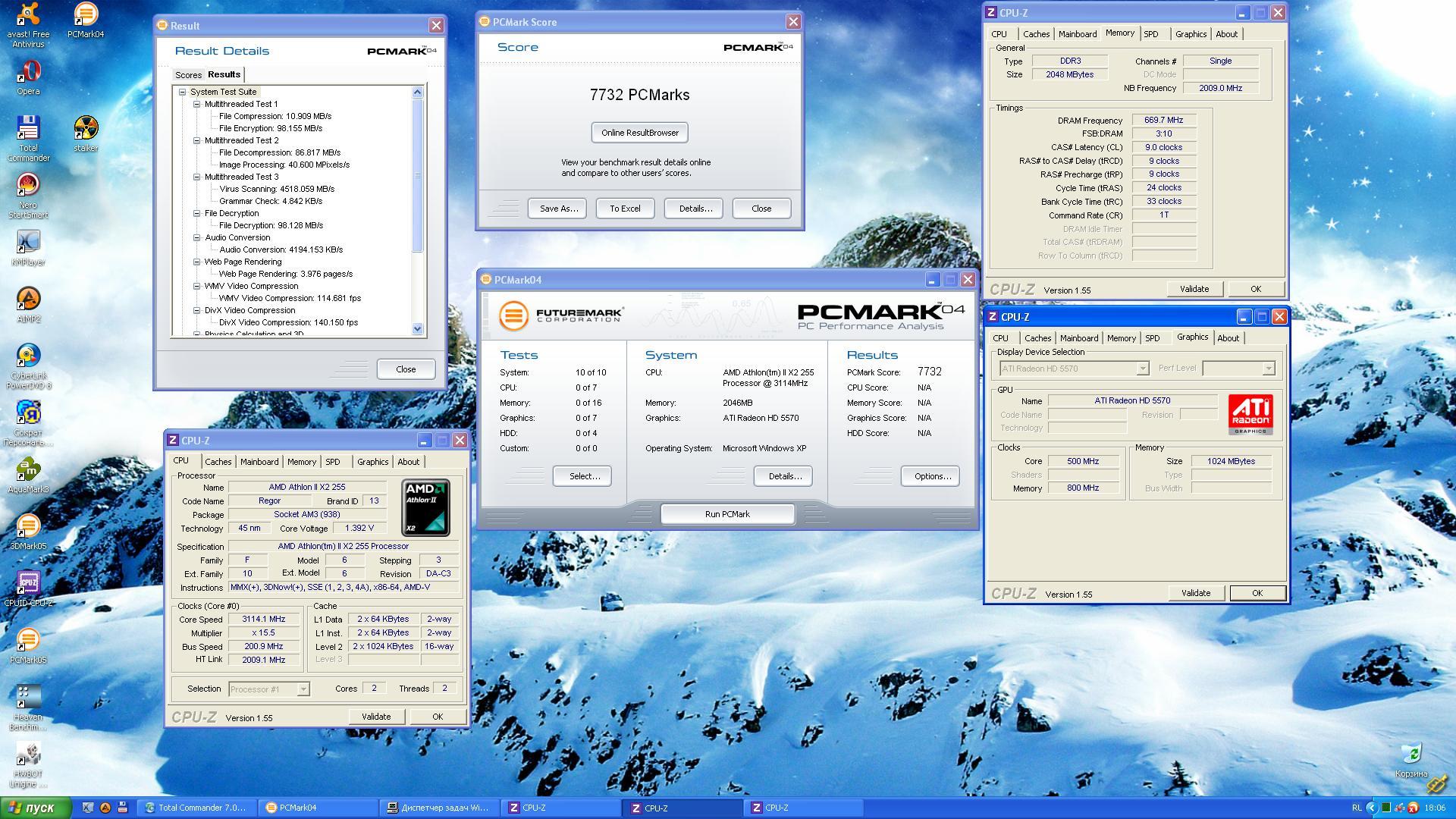The height and width of the screenshot is (819, 1456).
Task: Launch Nero StartSmart desktop icon
Action: click(x=28, y=196)
